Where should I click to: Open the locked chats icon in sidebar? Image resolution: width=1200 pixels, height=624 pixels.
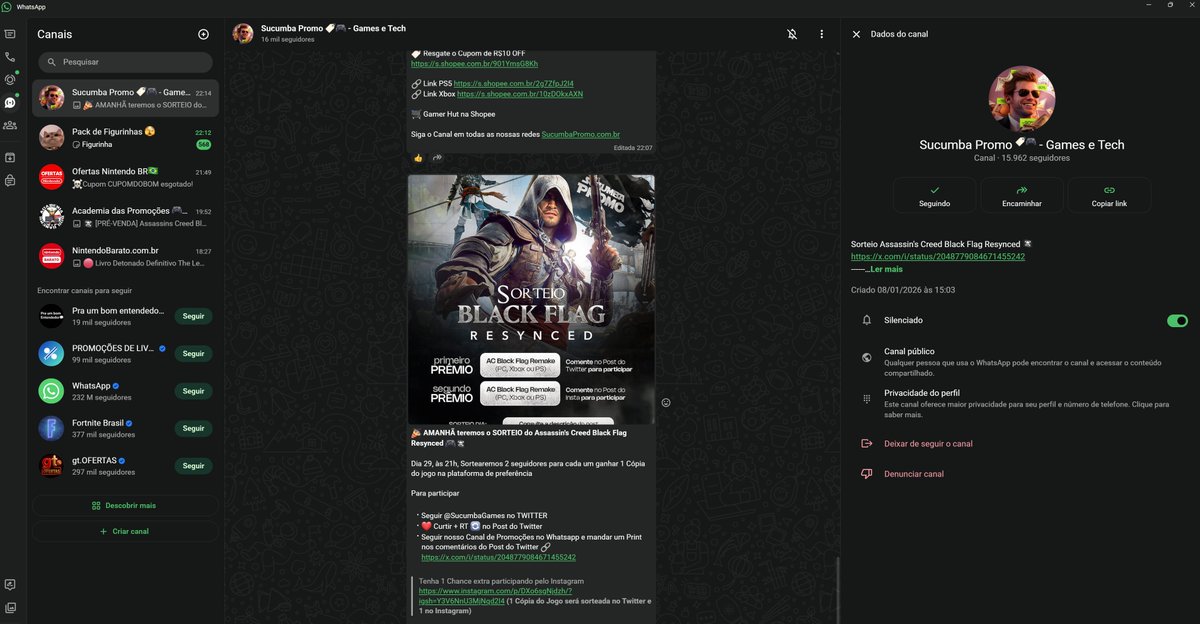pos(10,180)
